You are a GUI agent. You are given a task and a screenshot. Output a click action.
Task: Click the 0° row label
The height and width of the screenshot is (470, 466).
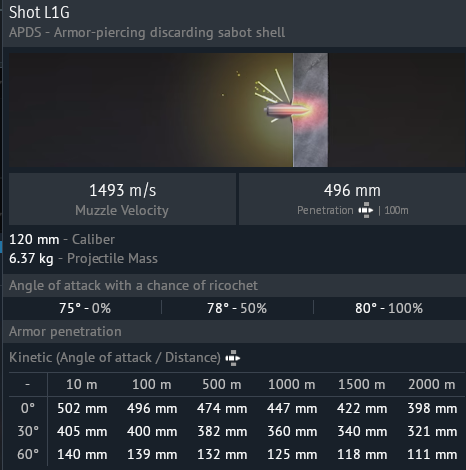pyautogui.click(x=28, y=408)
